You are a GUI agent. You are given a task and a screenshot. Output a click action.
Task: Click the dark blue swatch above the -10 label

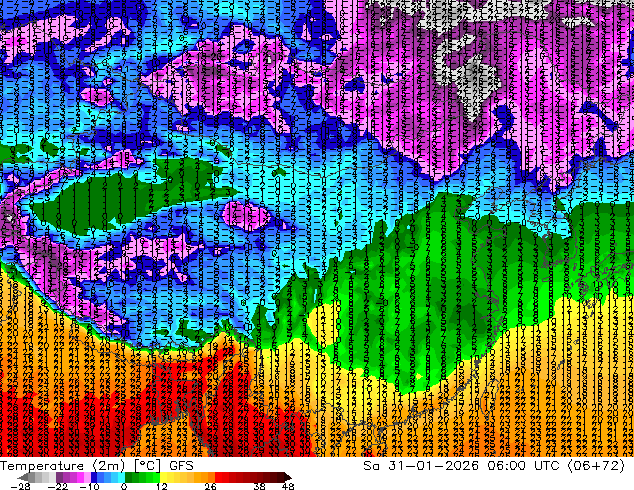click(x=94, y=477)
